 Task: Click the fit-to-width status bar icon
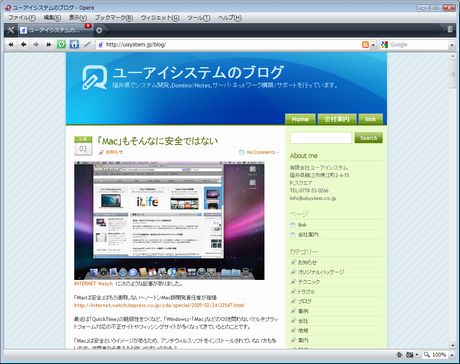(x=399, y=355)
